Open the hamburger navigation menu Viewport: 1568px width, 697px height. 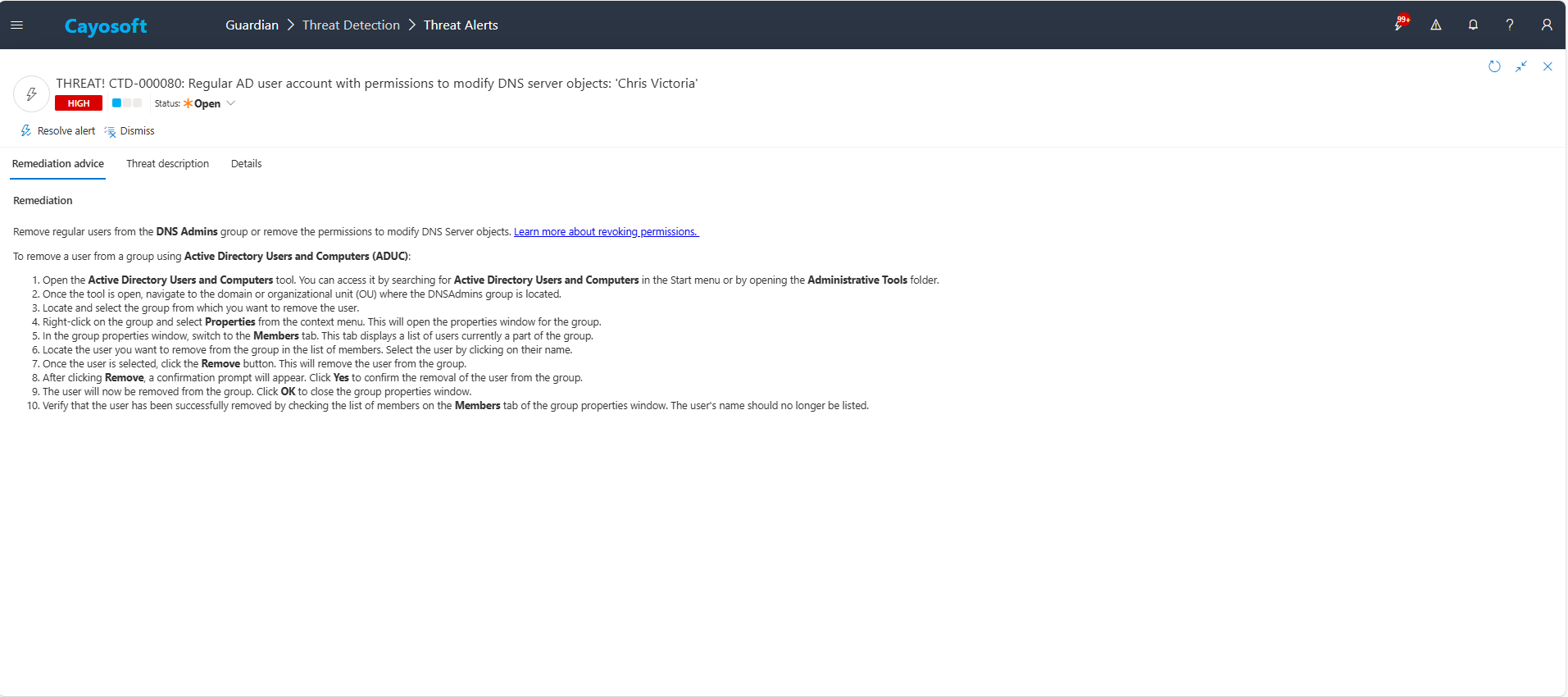point(16,25)
